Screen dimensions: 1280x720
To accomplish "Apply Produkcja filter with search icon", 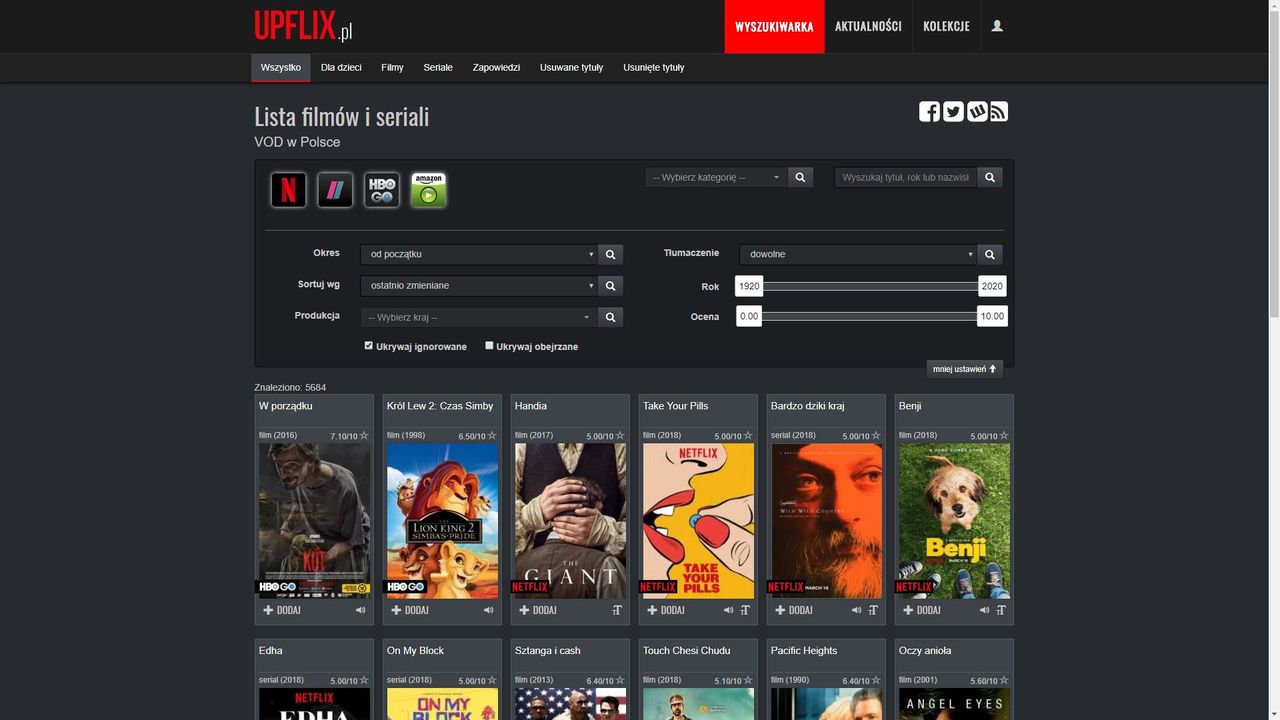I will tap(610, 317).
